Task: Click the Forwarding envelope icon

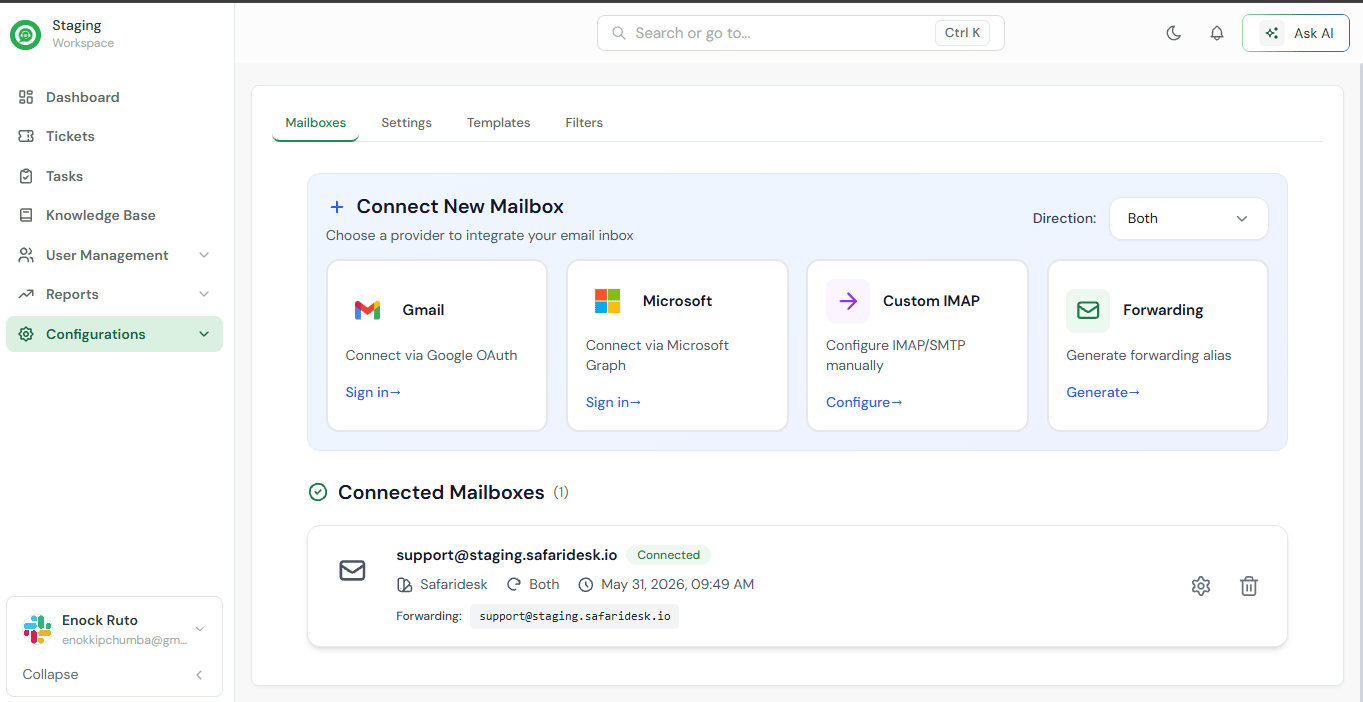Action: pos(1088,310)
